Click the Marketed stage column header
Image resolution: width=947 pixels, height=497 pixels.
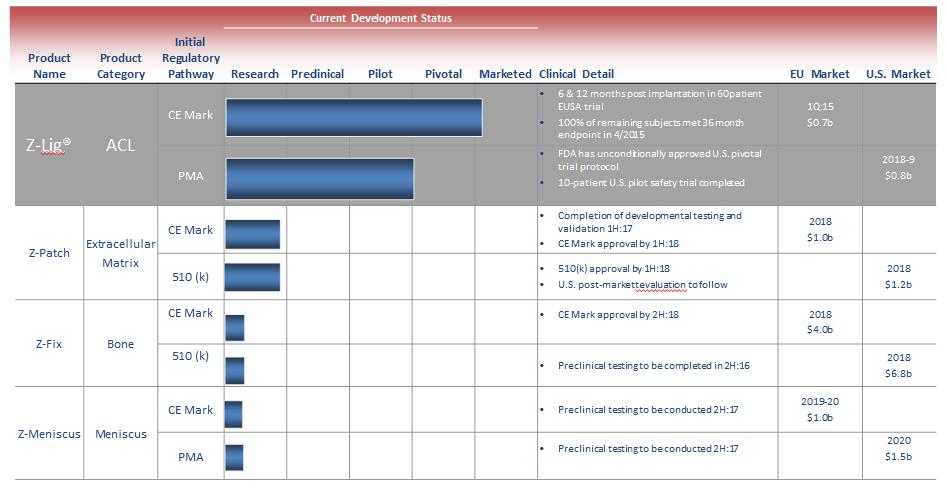[x=505, y=74]
